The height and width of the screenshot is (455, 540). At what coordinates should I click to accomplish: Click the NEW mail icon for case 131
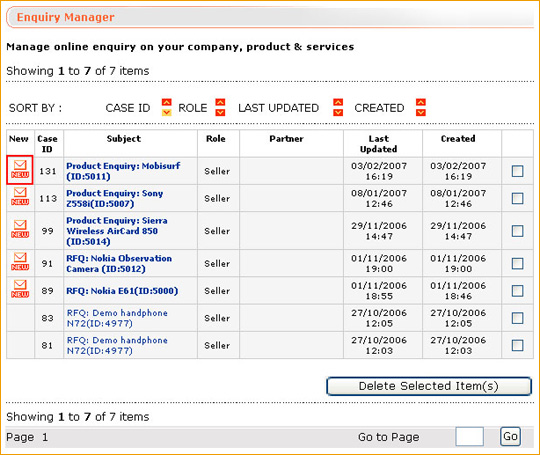[x=20, y=169]
